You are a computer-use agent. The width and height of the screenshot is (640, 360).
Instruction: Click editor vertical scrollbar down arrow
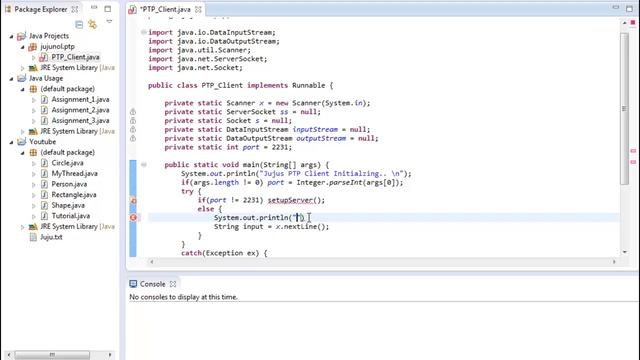[x=624, y=252]
